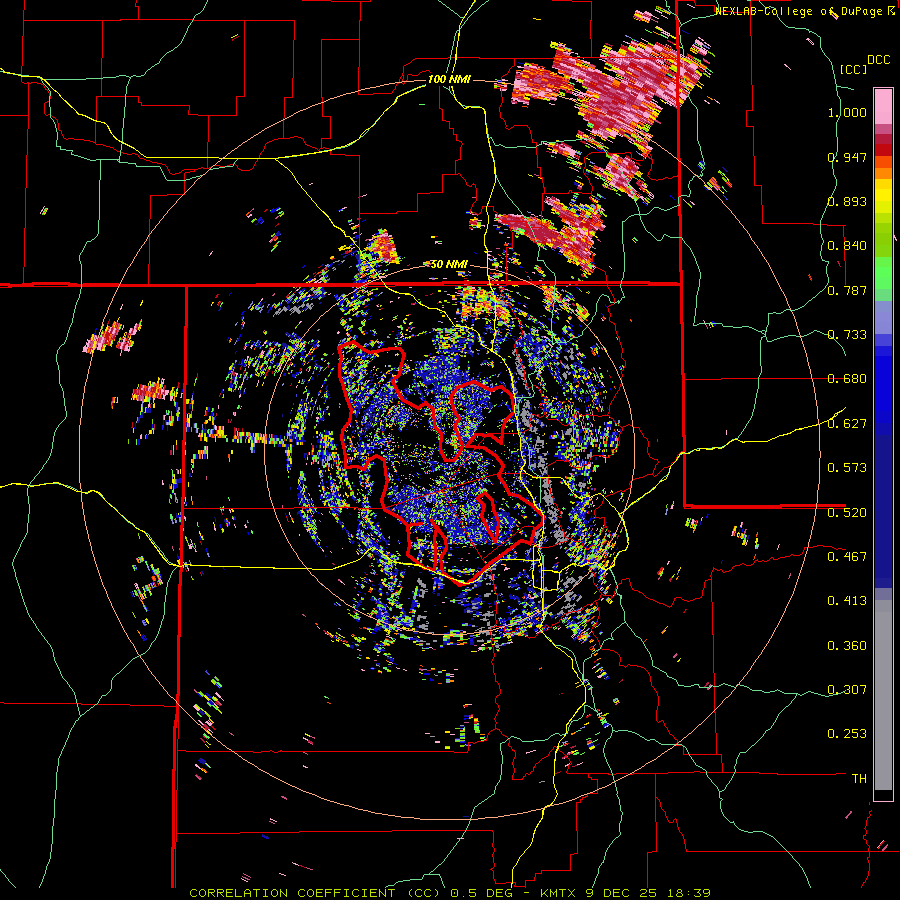The width and height of the screenshot is (900, 900).
Task: Click the Correlation Coefficient caption at bottom
Action: click(x=449, y=893)
